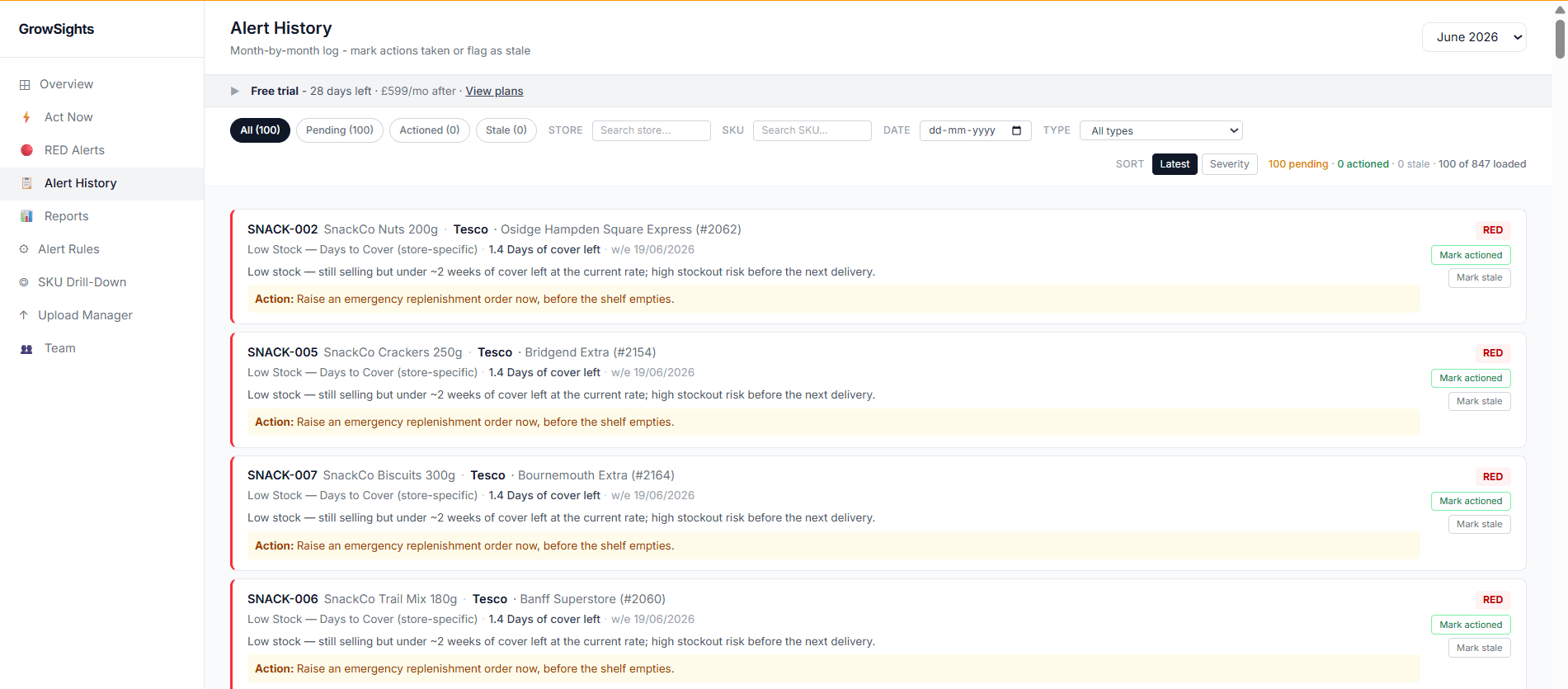
Task: Click the page vertical scrollbar thumb
Action: pos(1560,37)
